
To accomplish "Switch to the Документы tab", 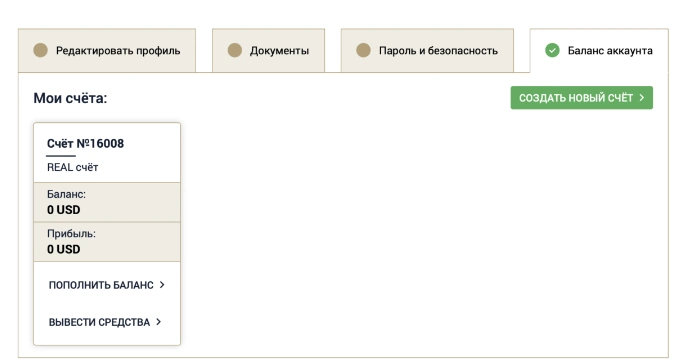I will click(268, 50).
